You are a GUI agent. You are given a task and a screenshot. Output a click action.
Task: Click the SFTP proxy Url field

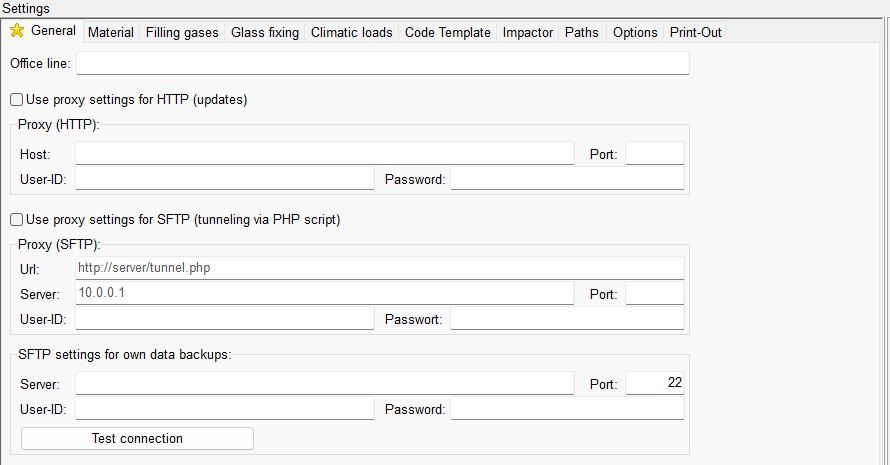(380, 268)
